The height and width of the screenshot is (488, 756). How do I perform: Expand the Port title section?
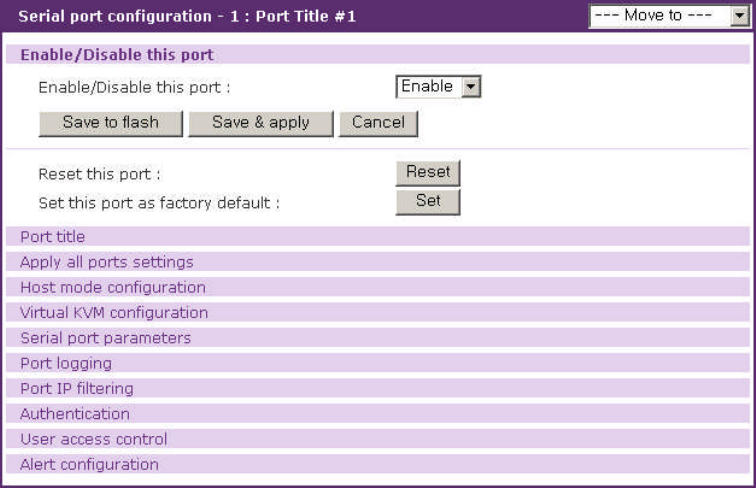53,237
